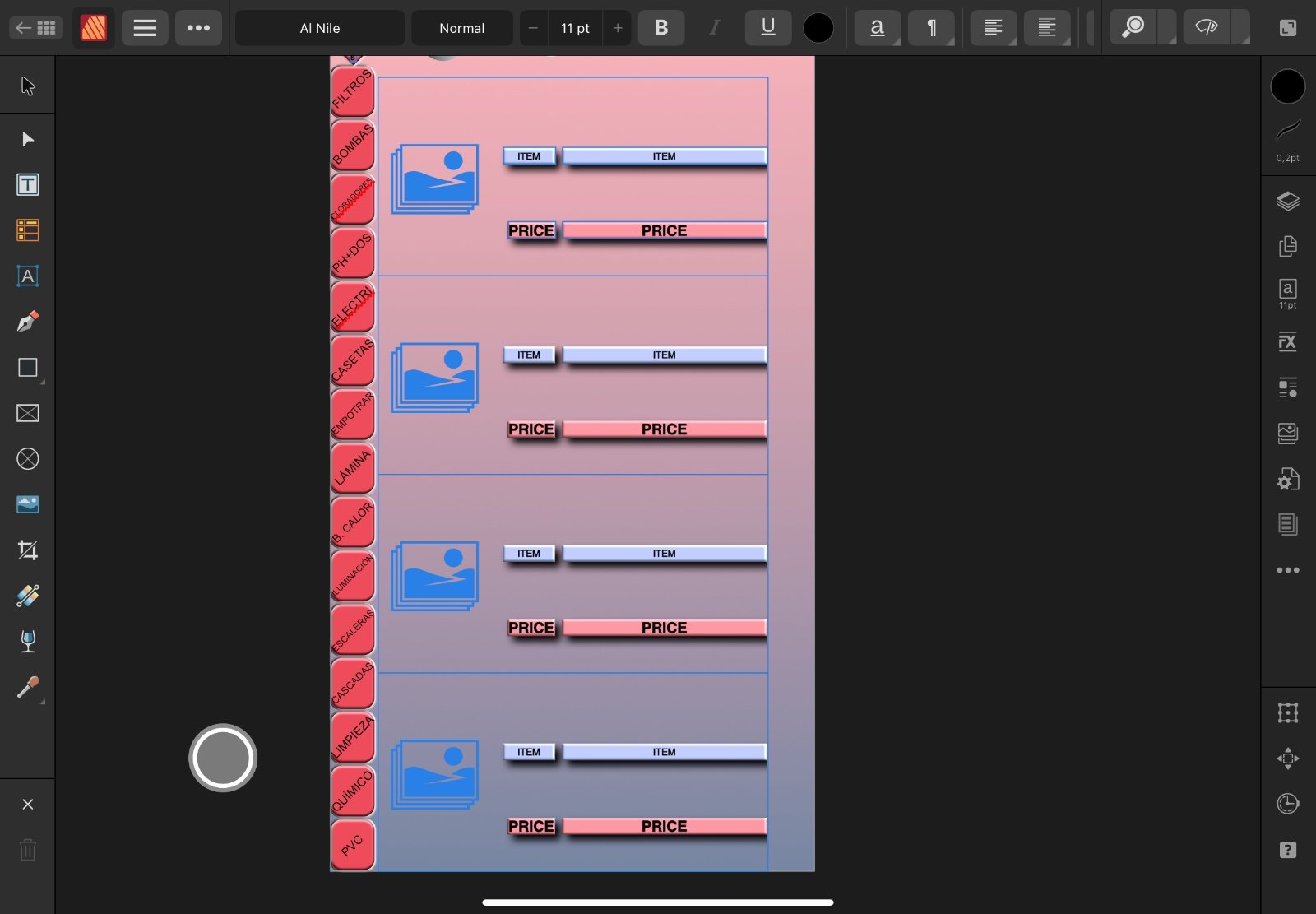
Task: Open the Al Nile font family dropdown
Action: click(319, 28)
